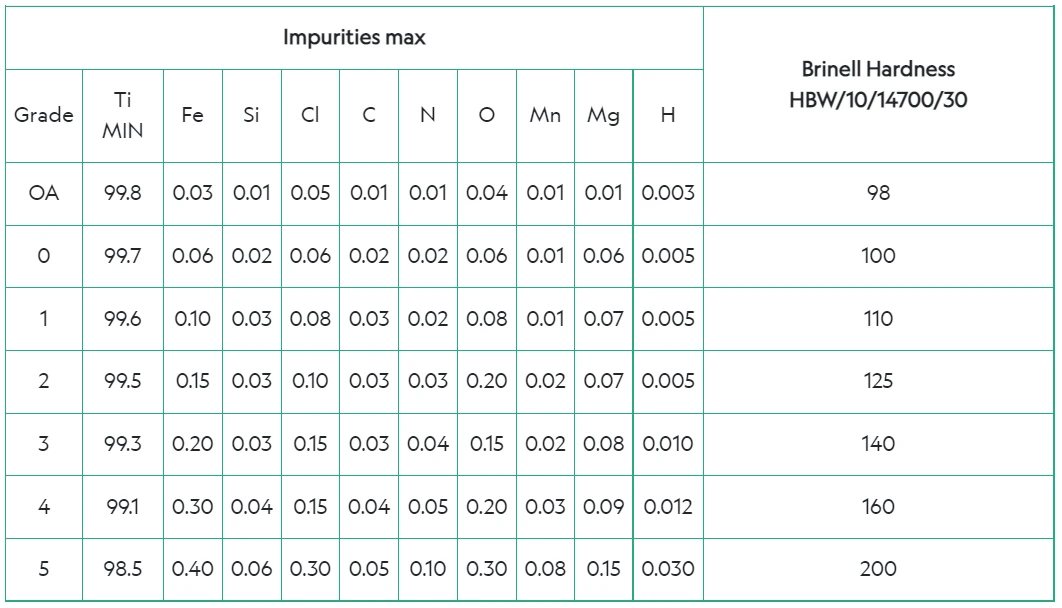Click the 99.8 titanium value cell
The height and width of the screenshot is (608, 1062).
pyautogui.click(x=123, y=194)
